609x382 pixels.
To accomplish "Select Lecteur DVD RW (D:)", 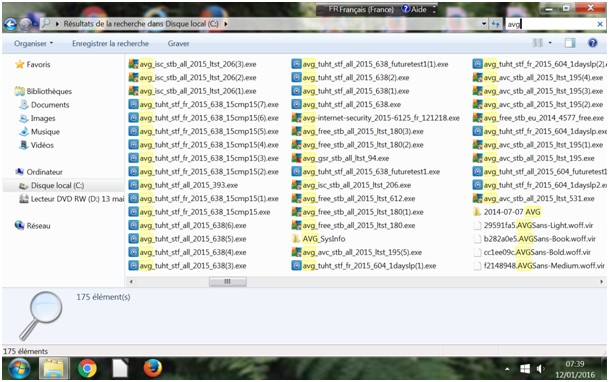I will [x=72, y=199].
